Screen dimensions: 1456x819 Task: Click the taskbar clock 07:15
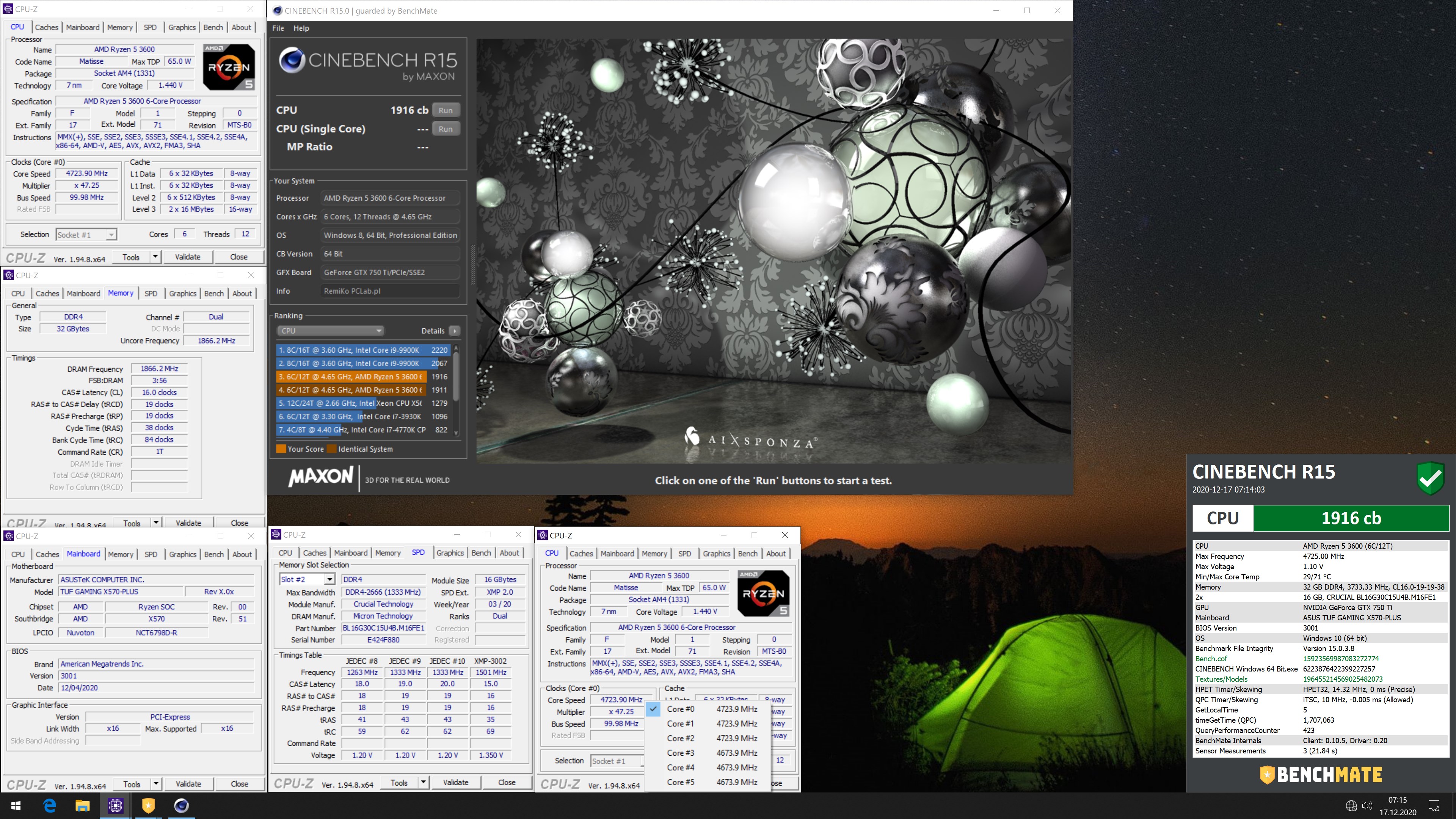[1397, 800]
